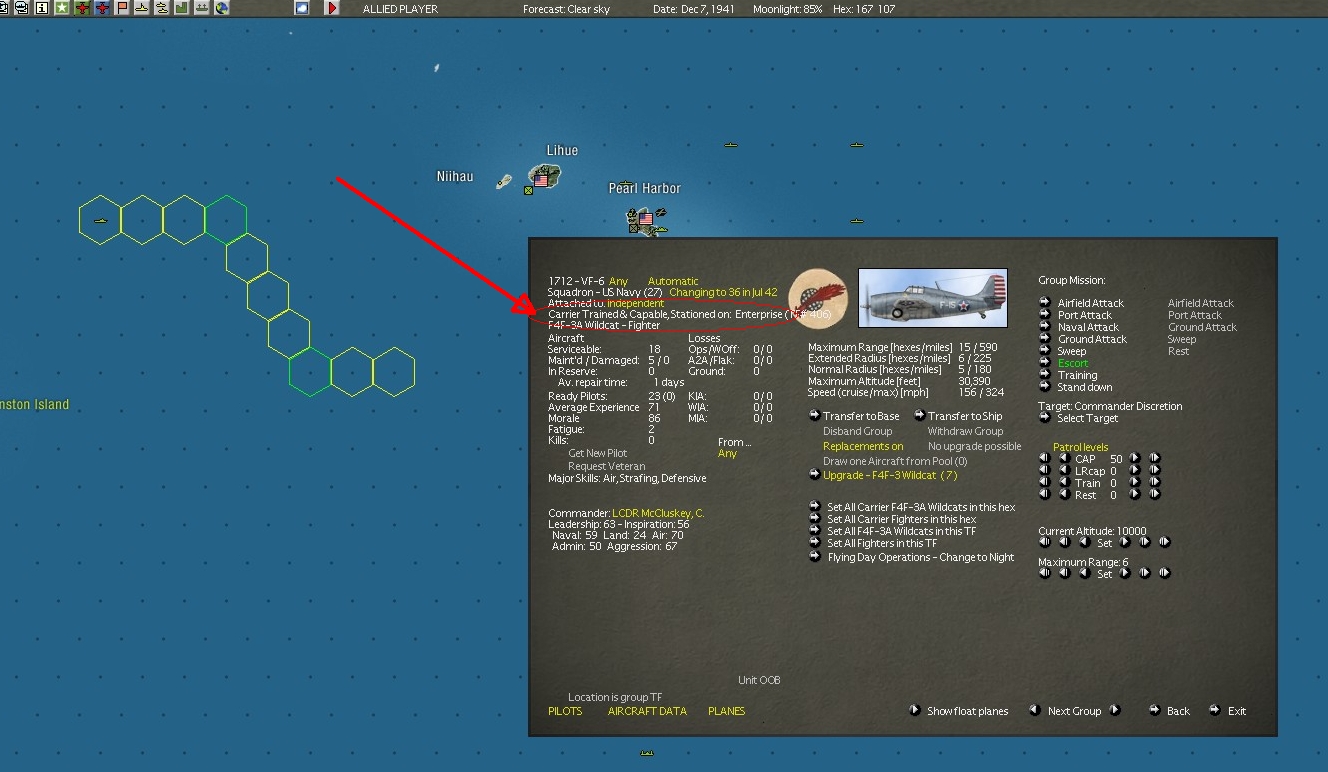This screenshot has height=772, width=1328.
Task: Click the orange flag toolbar icon
Action: click(122, 8)
